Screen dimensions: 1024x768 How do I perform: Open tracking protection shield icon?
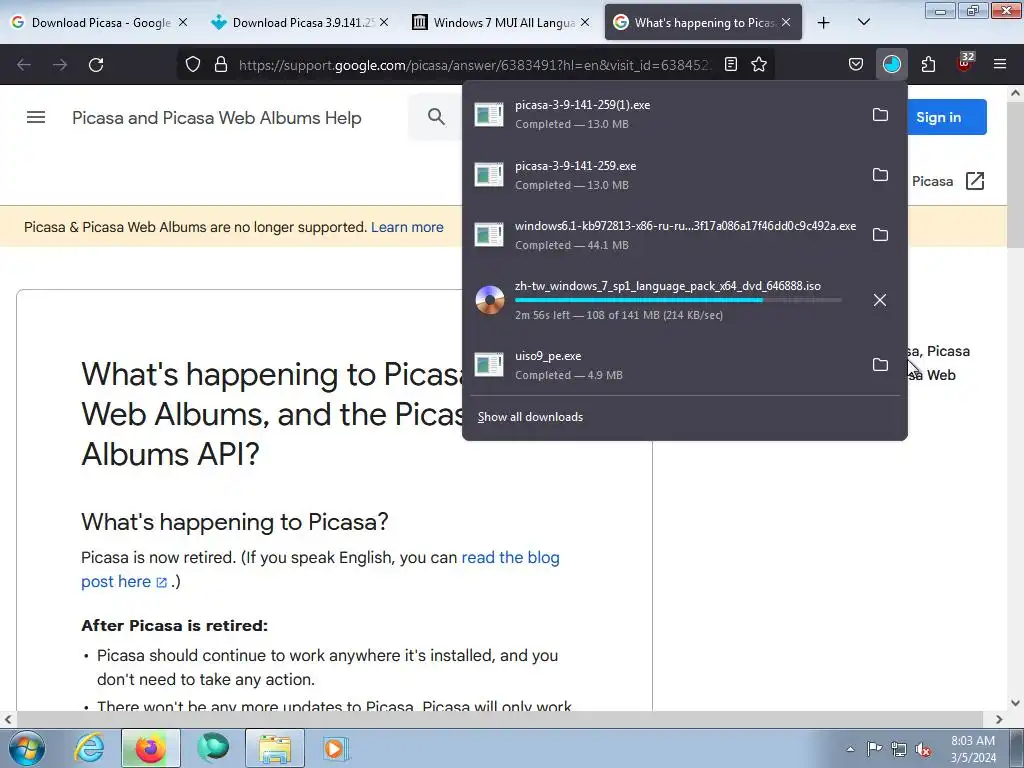coord(193,64)
